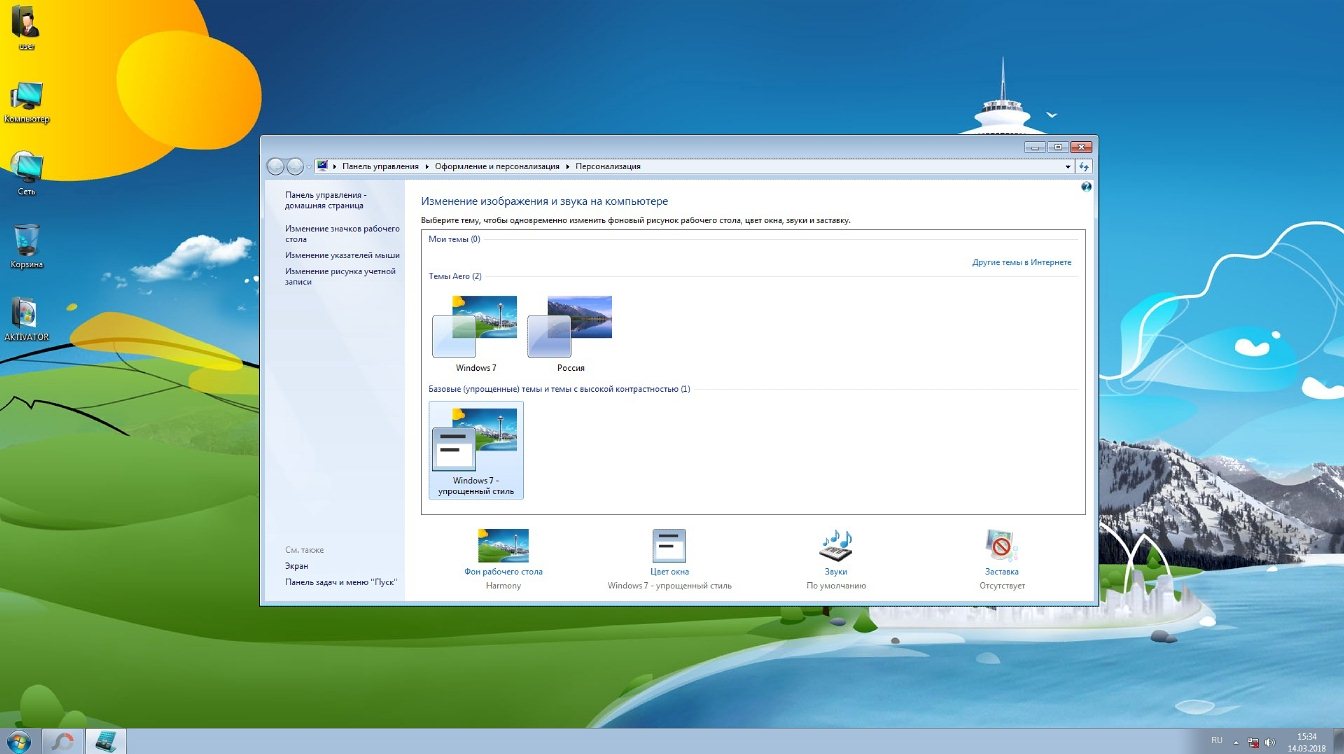This screenshot has height=754, width=1344.
Task: Click the RU language indicator
Action: (1217, 740)
